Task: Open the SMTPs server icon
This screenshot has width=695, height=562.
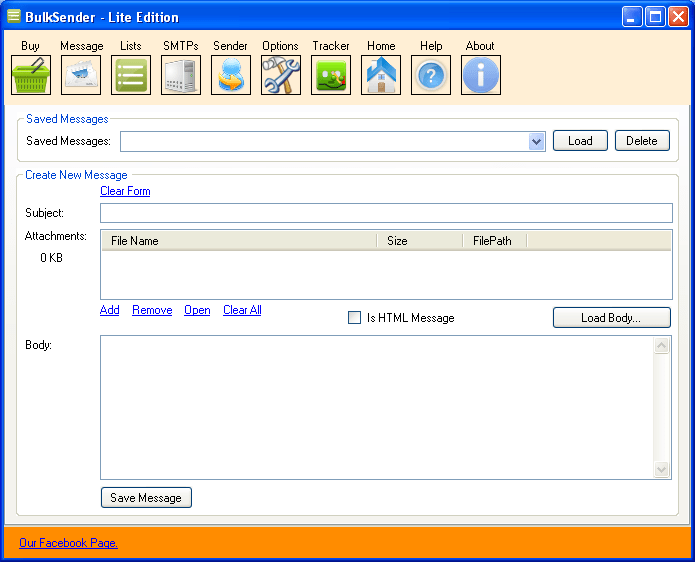Action: click(181, 75)
